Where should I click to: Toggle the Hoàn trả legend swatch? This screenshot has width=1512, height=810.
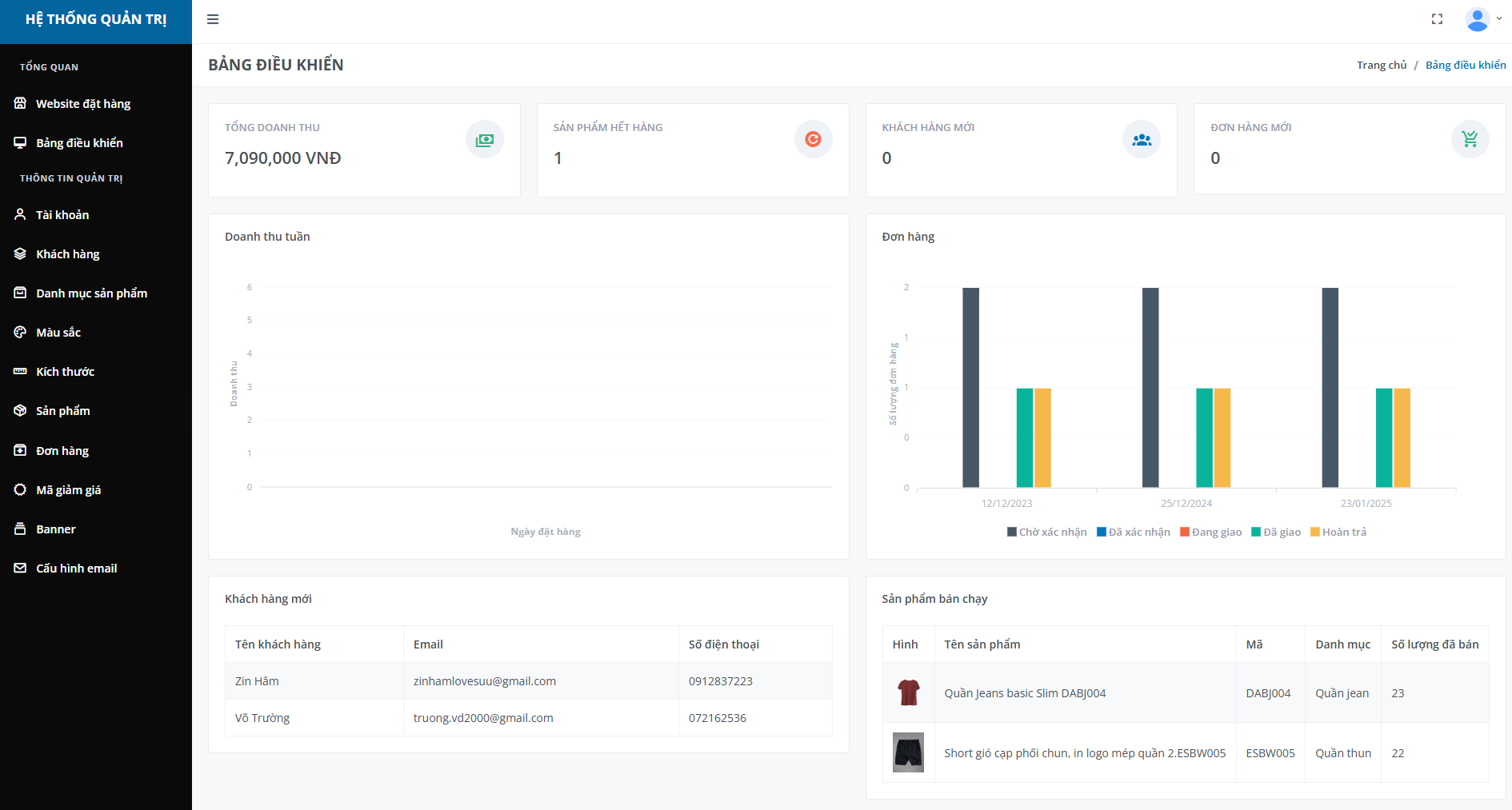[x=1315, y=533]
